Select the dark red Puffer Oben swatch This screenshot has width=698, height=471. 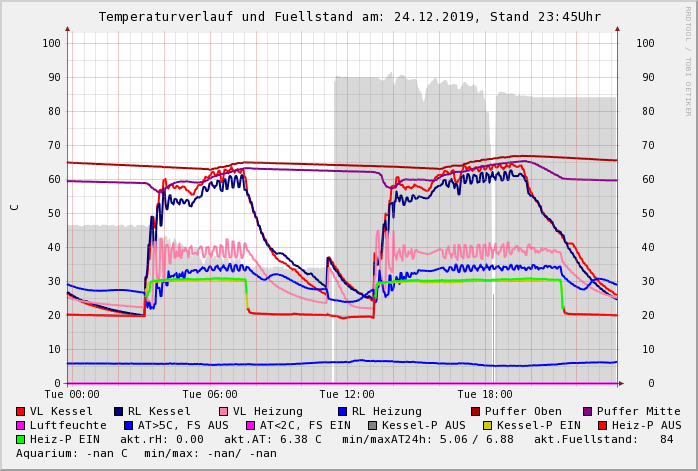tap(476, 411)
